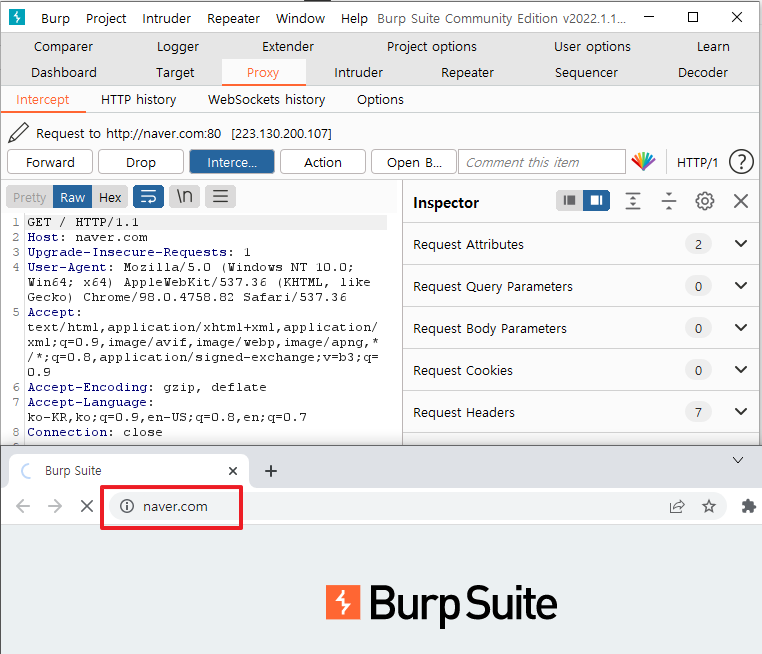Open the Learn tab
This screenshot has width=762, height=654.
(x=713, y=47)
